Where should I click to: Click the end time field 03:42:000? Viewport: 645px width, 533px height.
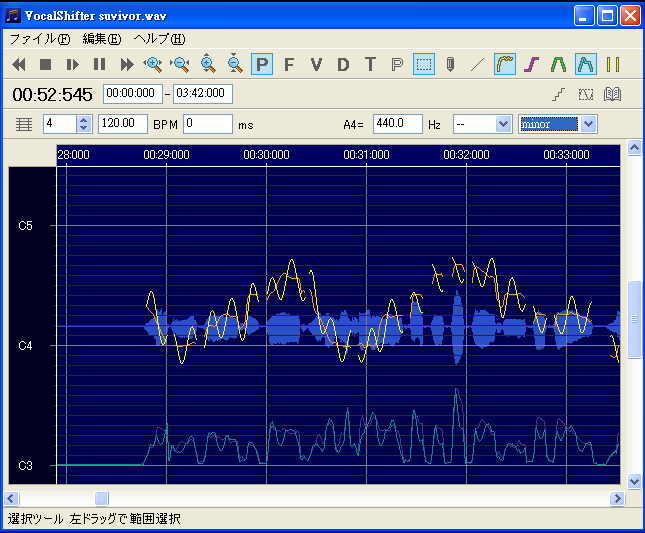click(x=203, y=94)
